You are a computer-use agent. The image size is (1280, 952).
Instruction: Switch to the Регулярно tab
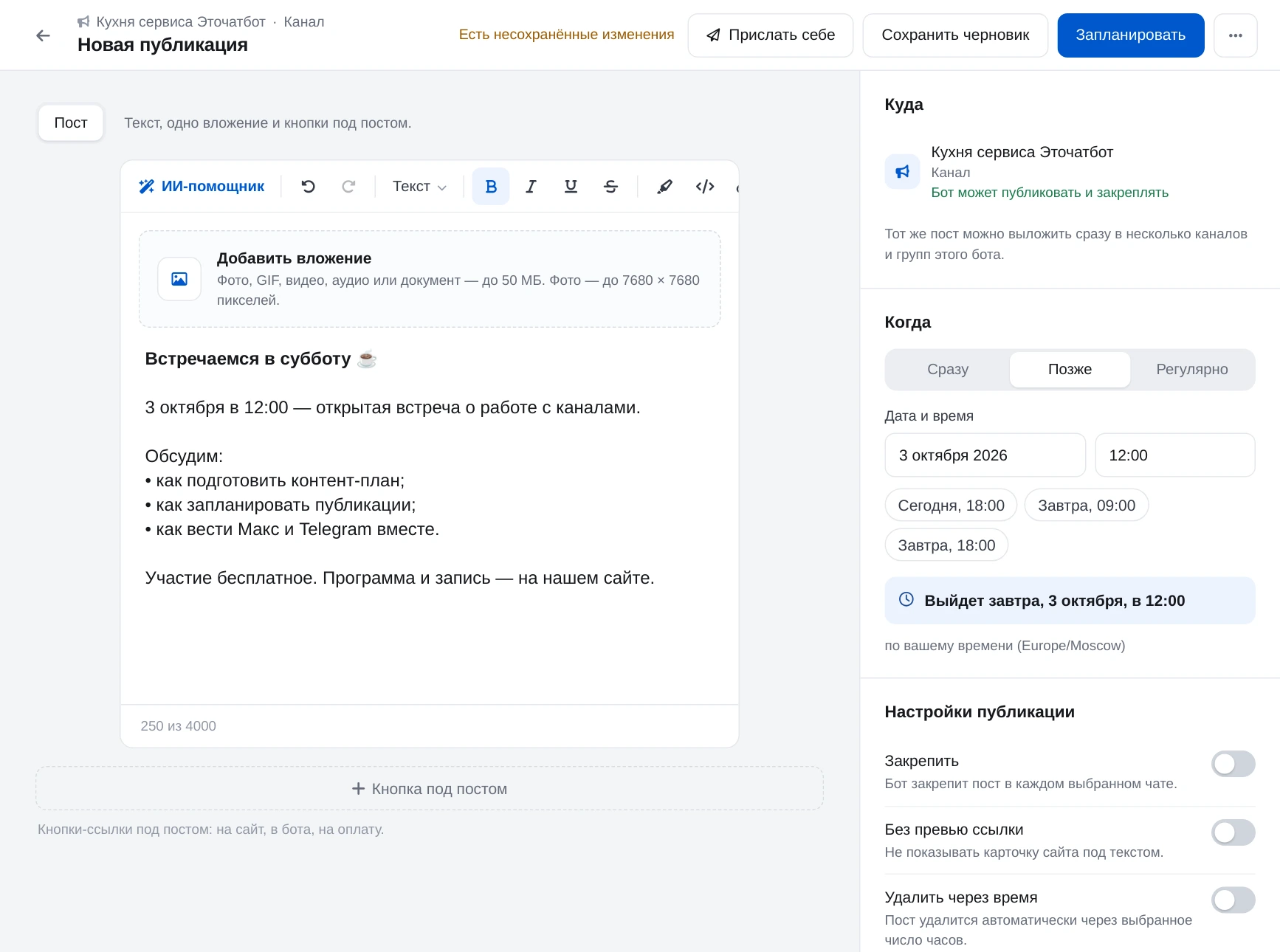point(1191,370)
